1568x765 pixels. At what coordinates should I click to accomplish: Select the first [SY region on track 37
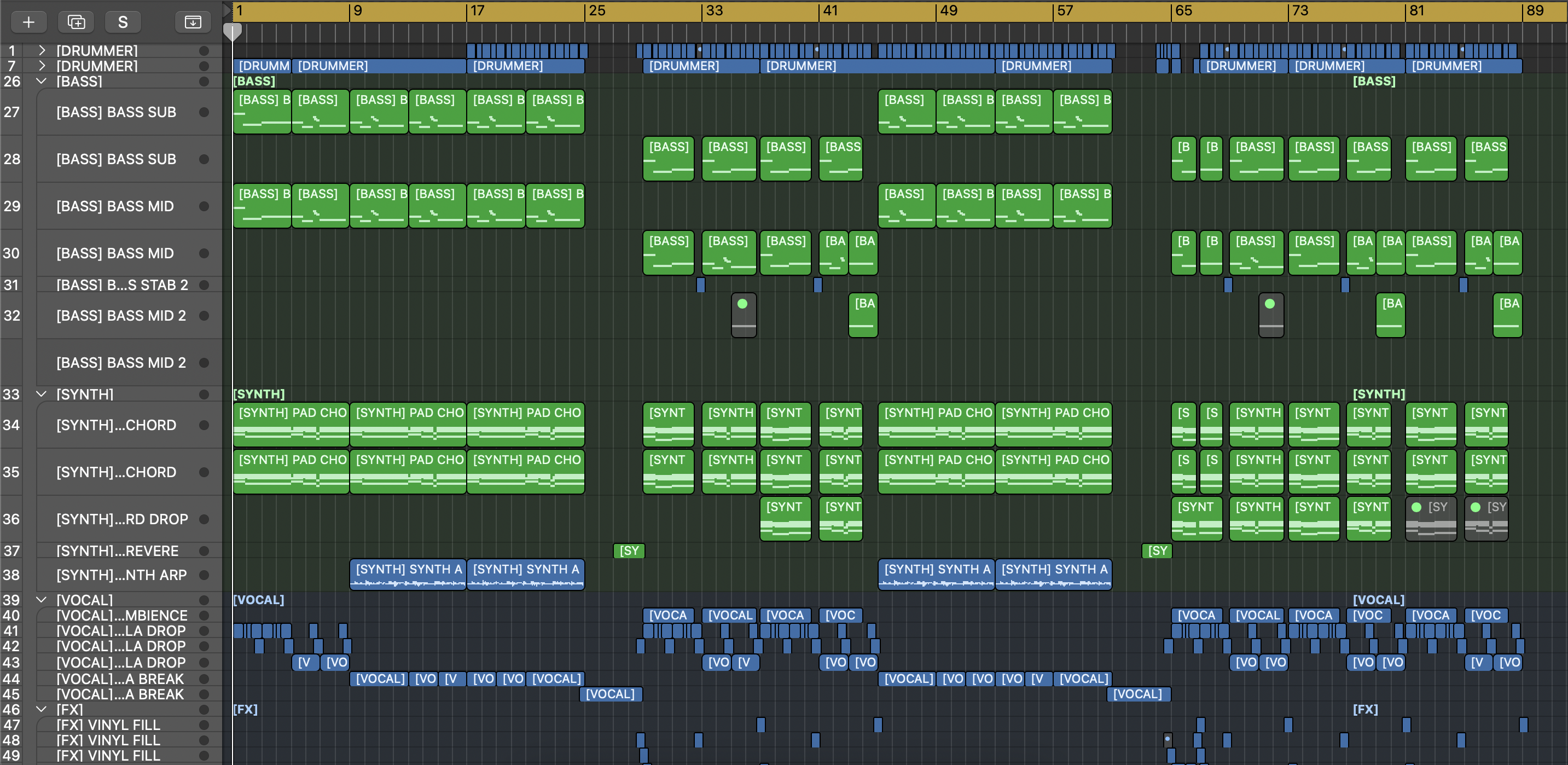tap(629, 551)
